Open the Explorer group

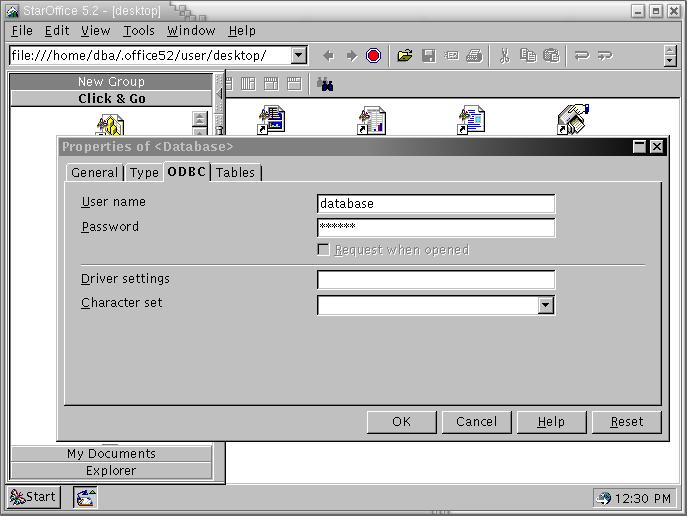[111, 470]
